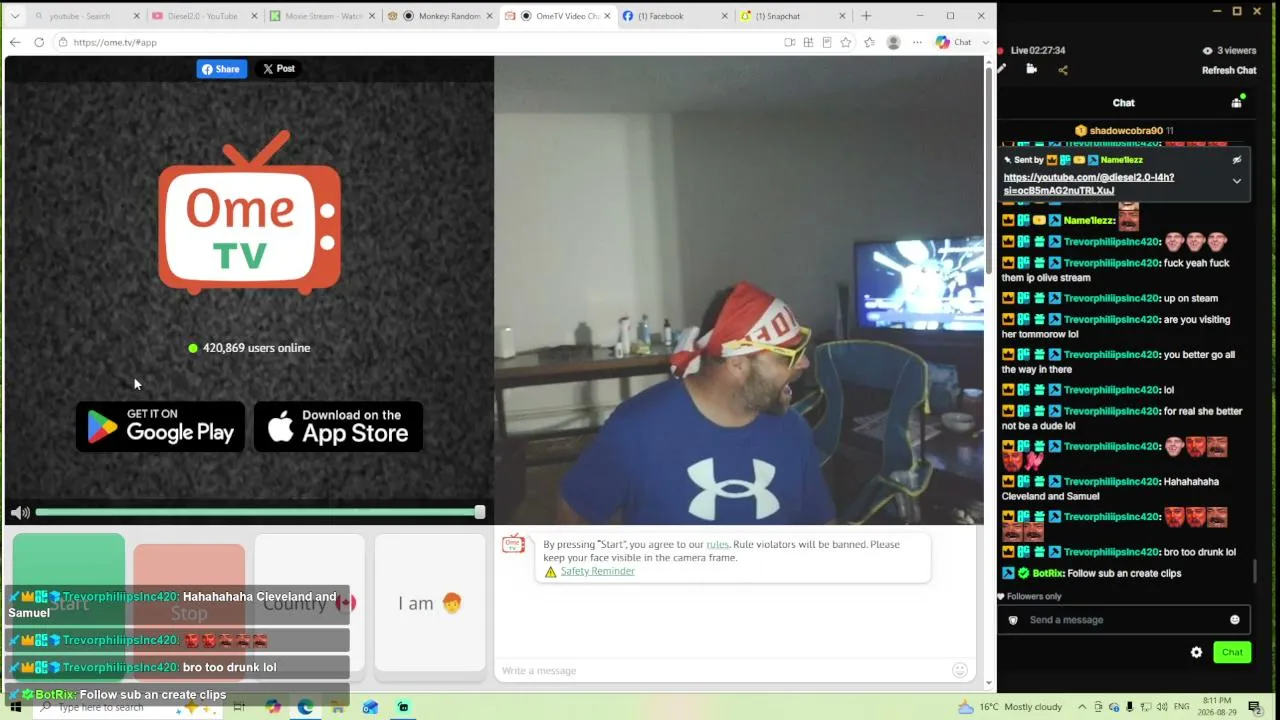This screenshot has height=720, width=1280.
Task: Reload the OmeTV page
Action: click(x=39, y=42)
